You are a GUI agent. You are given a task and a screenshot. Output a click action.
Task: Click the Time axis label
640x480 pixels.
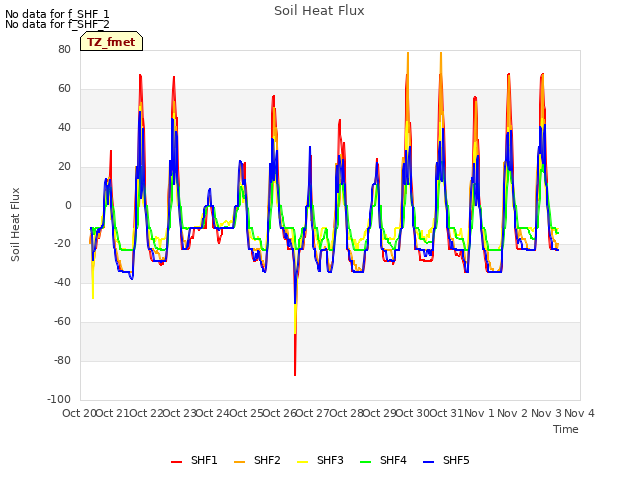[566, 429]
